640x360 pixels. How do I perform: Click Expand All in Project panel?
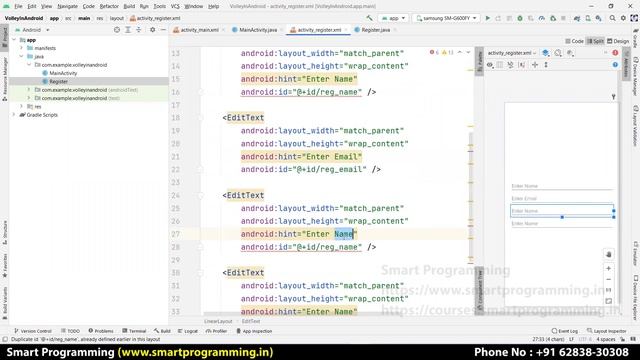coord(128,30)
